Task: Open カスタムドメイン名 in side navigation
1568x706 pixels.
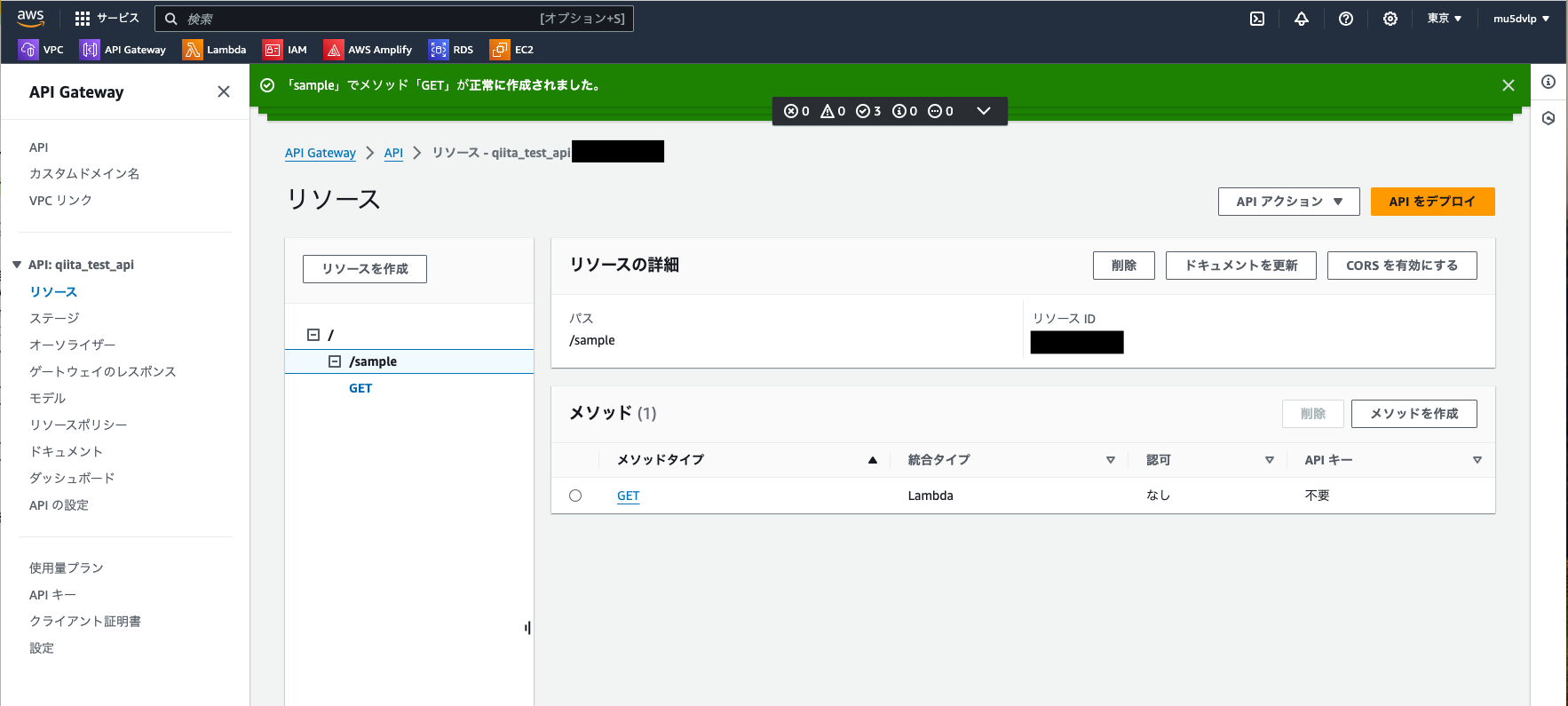Action: pyautogui.click(x=84, y=174)
